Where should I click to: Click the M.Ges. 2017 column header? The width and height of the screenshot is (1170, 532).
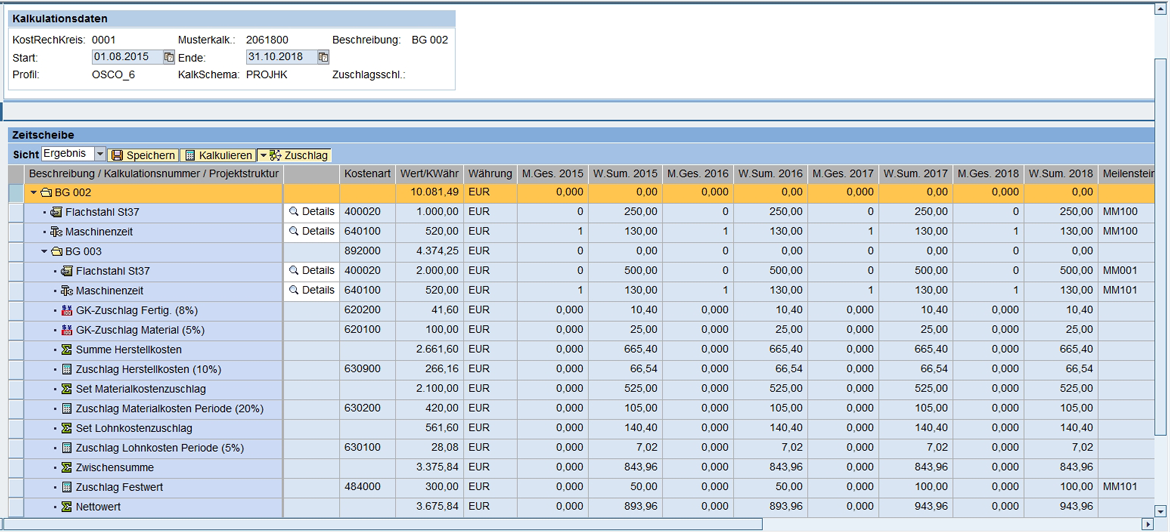(x=842, y=173)
